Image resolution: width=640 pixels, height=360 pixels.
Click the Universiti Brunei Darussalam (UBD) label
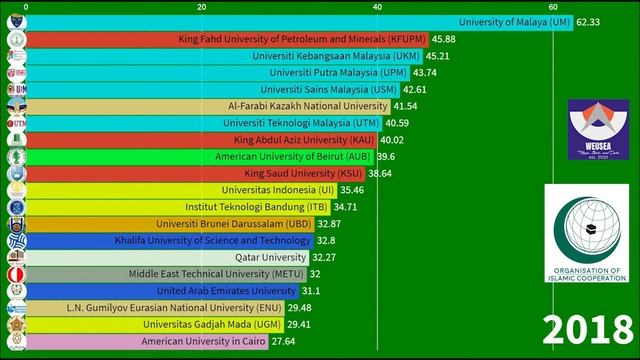point(234,224)
